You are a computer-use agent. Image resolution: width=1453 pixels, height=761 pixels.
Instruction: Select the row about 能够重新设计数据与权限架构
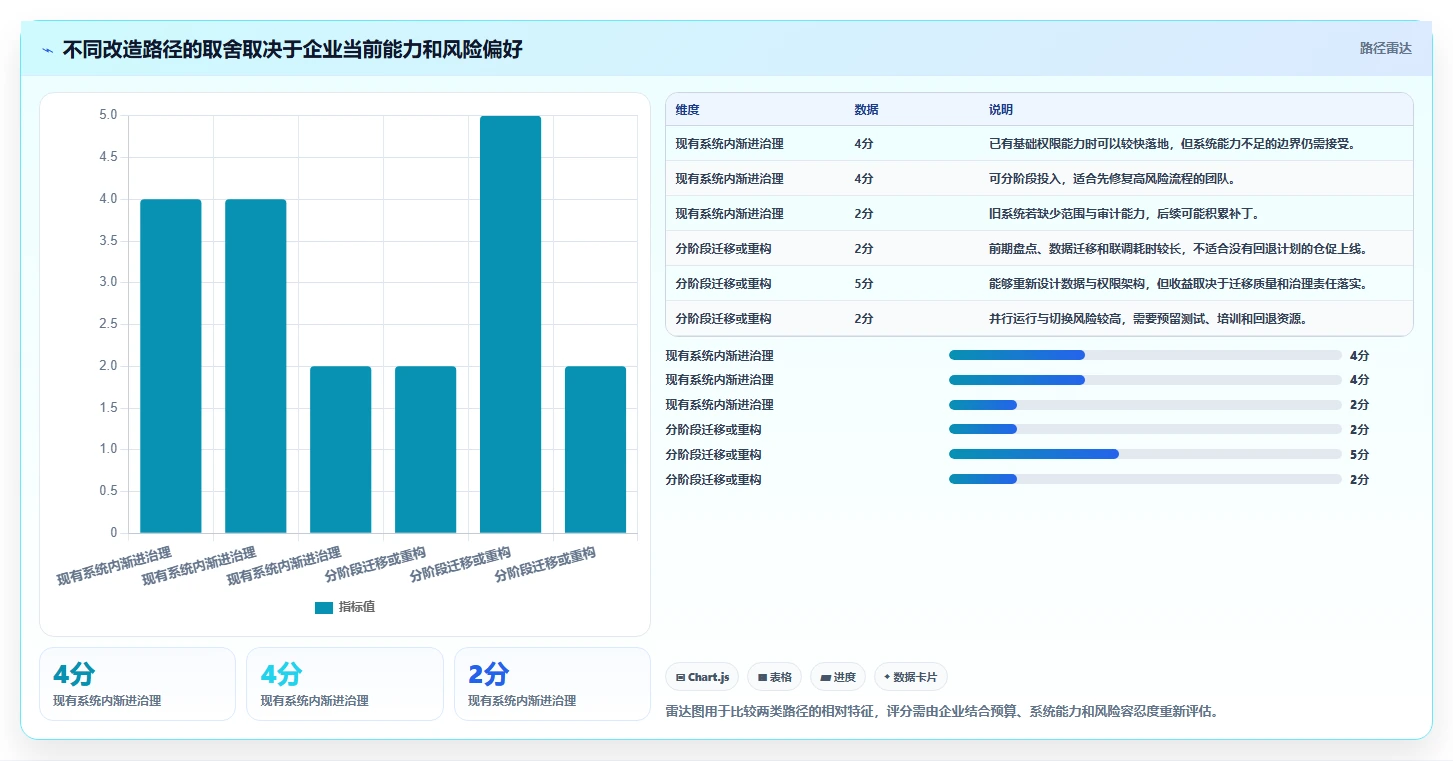click(1039, 283)
